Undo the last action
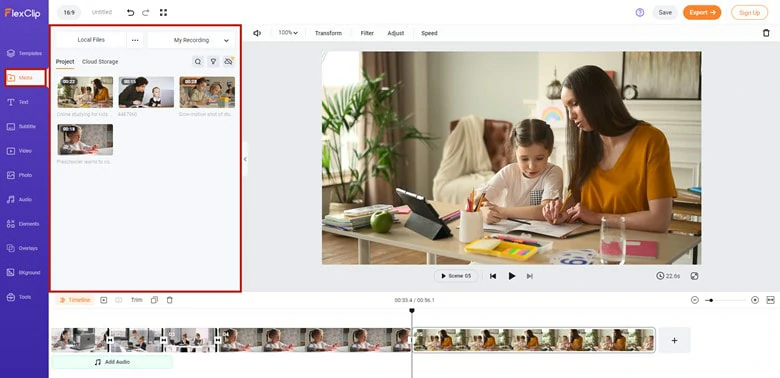The width and height of the screenshot is (780, 378). point(130,12)
